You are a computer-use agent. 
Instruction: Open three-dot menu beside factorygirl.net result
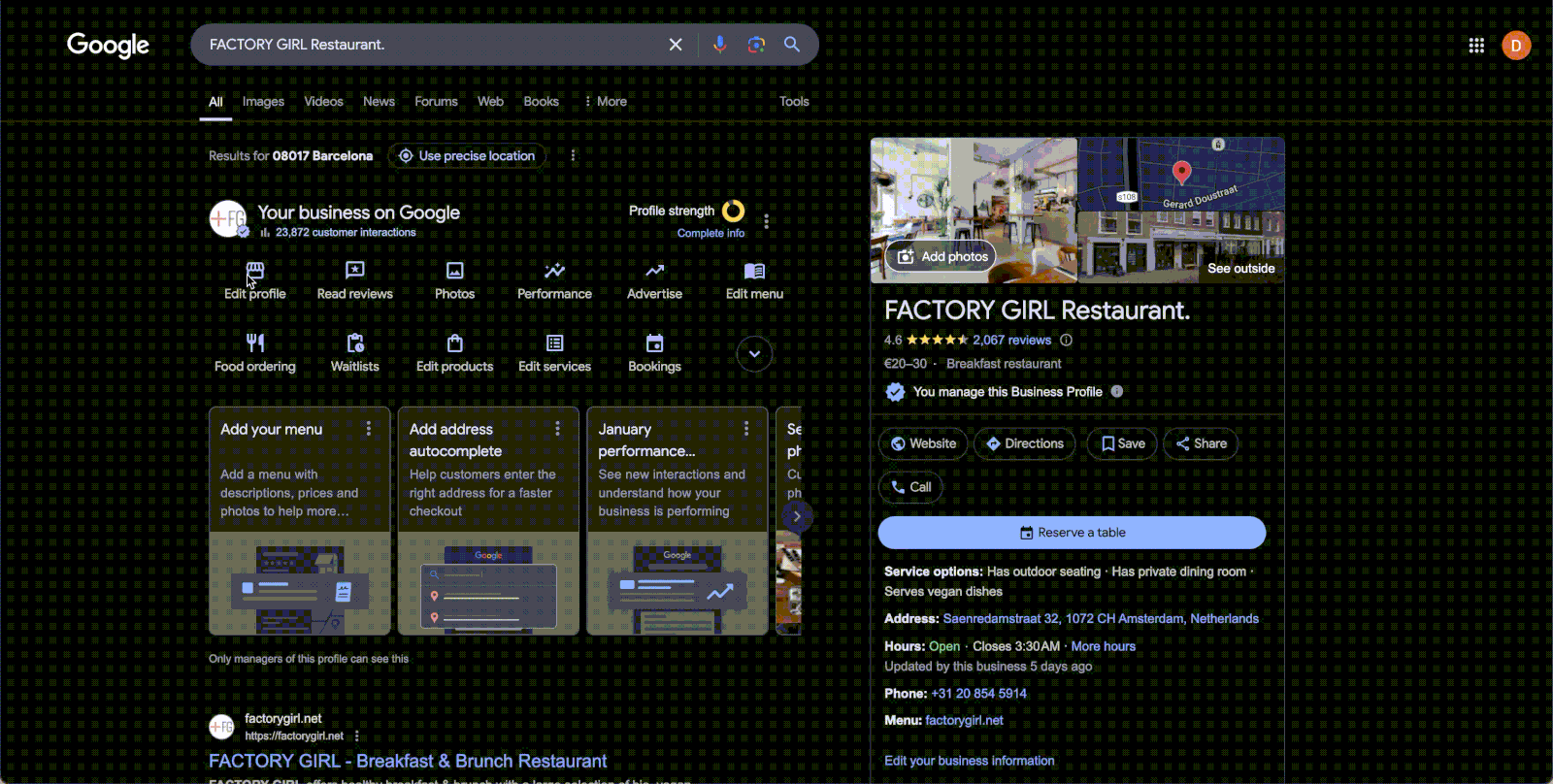357,735
